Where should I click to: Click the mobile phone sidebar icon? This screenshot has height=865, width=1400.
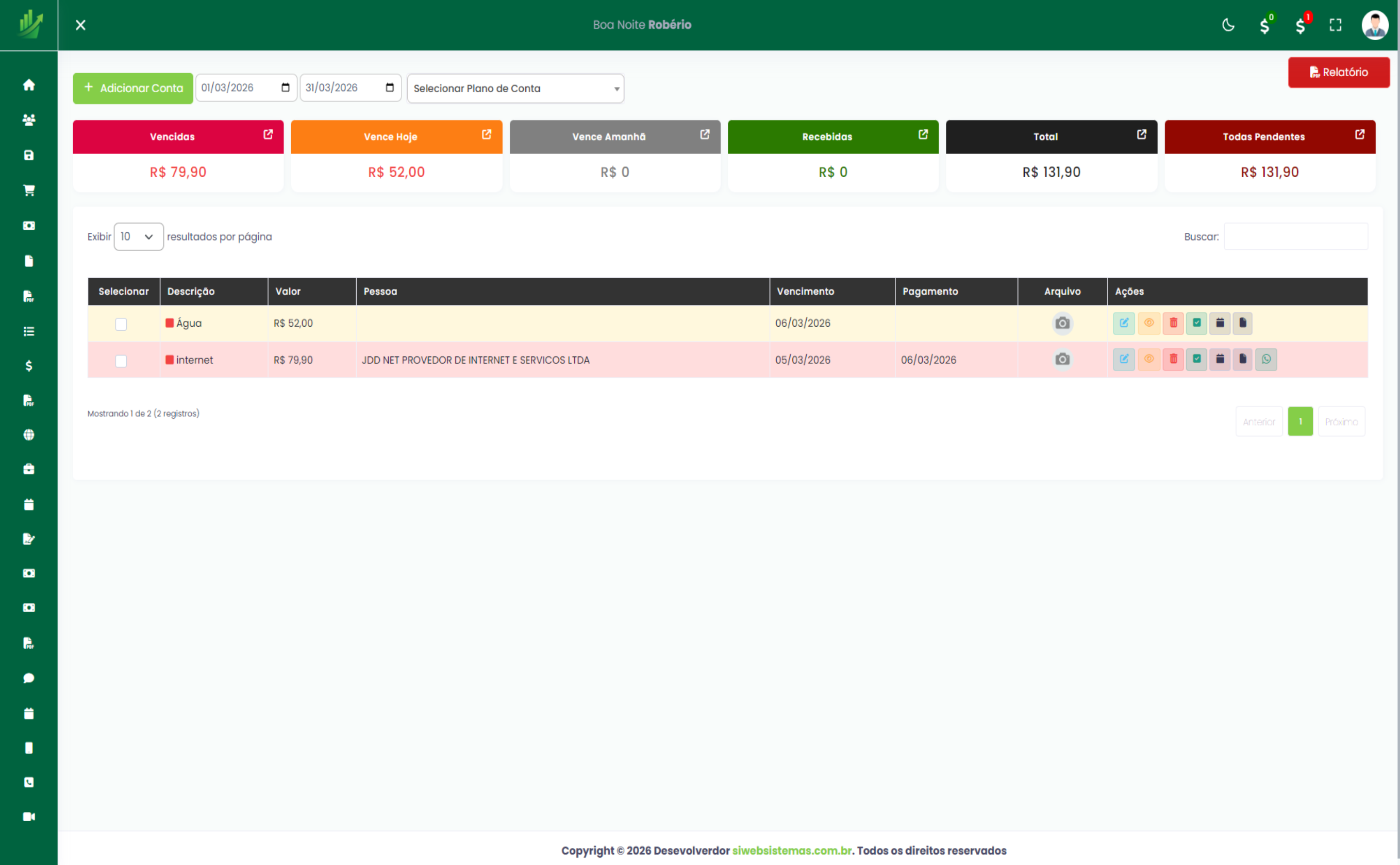coord(29,748)
